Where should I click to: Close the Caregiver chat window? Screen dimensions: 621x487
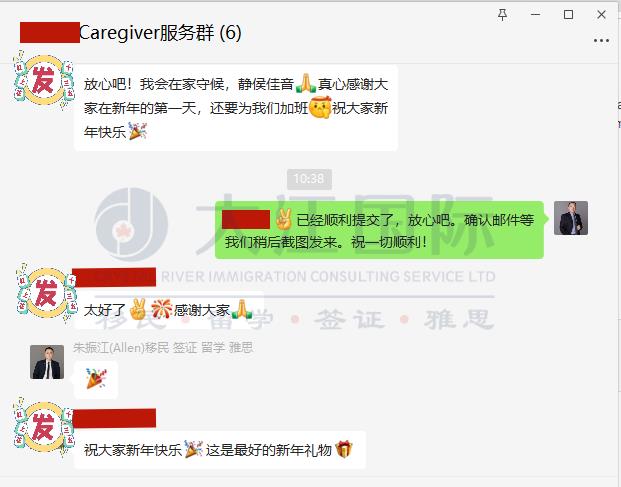601,15
